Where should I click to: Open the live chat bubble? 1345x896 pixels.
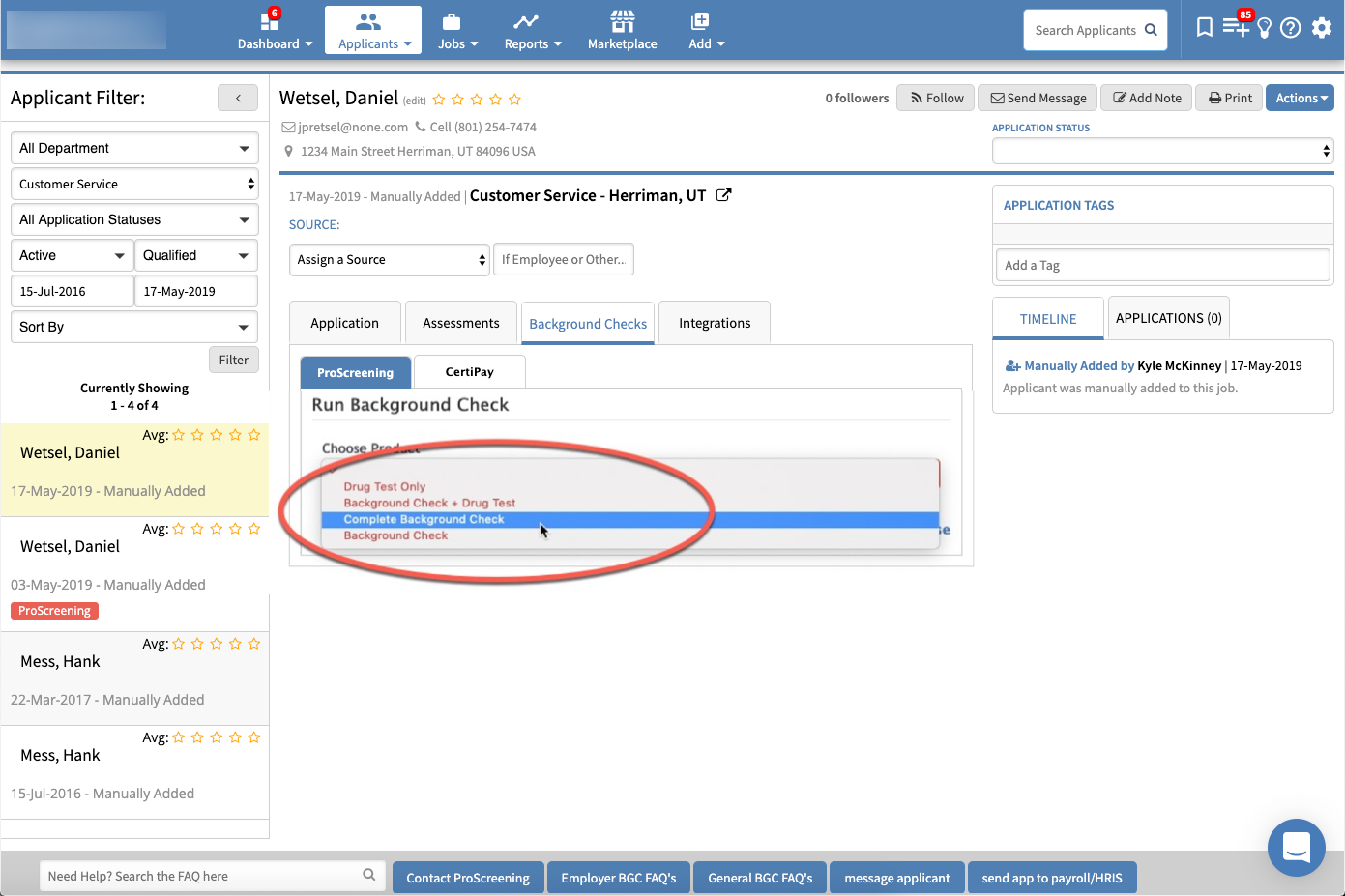coord(1296,848)
